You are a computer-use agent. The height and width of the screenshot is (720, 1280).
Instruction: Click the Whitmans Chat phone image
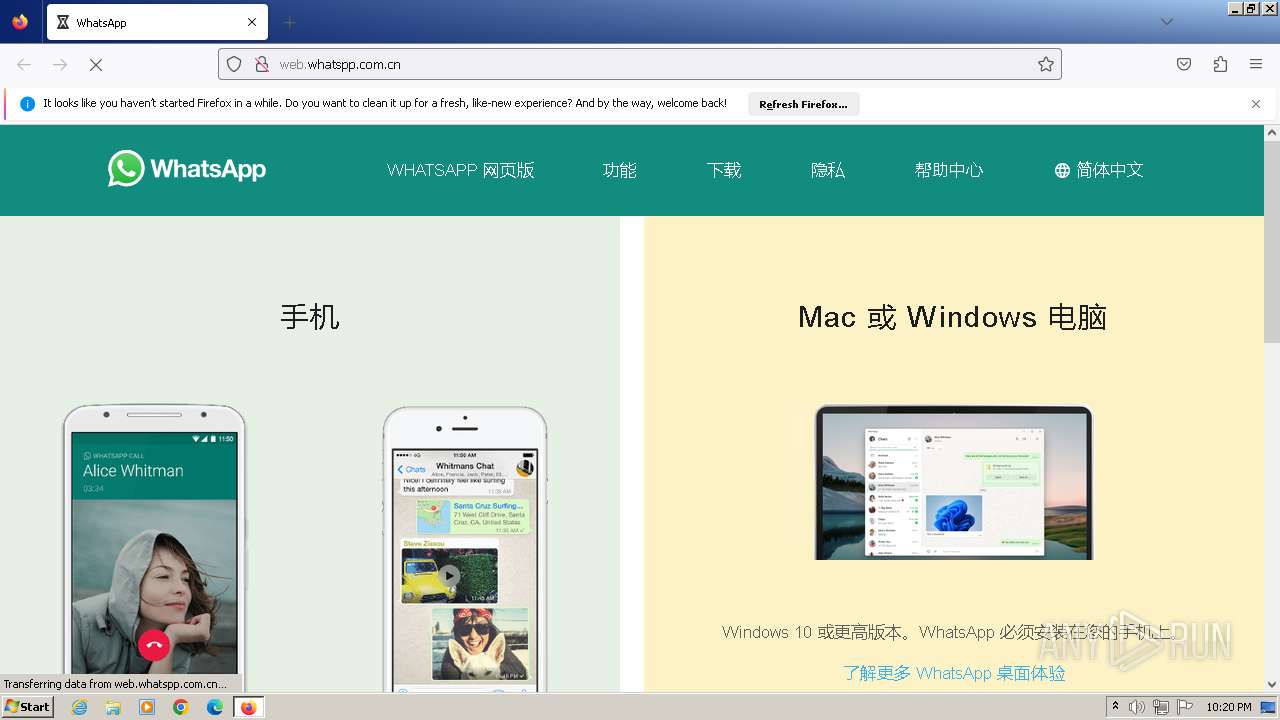[465, 548]
